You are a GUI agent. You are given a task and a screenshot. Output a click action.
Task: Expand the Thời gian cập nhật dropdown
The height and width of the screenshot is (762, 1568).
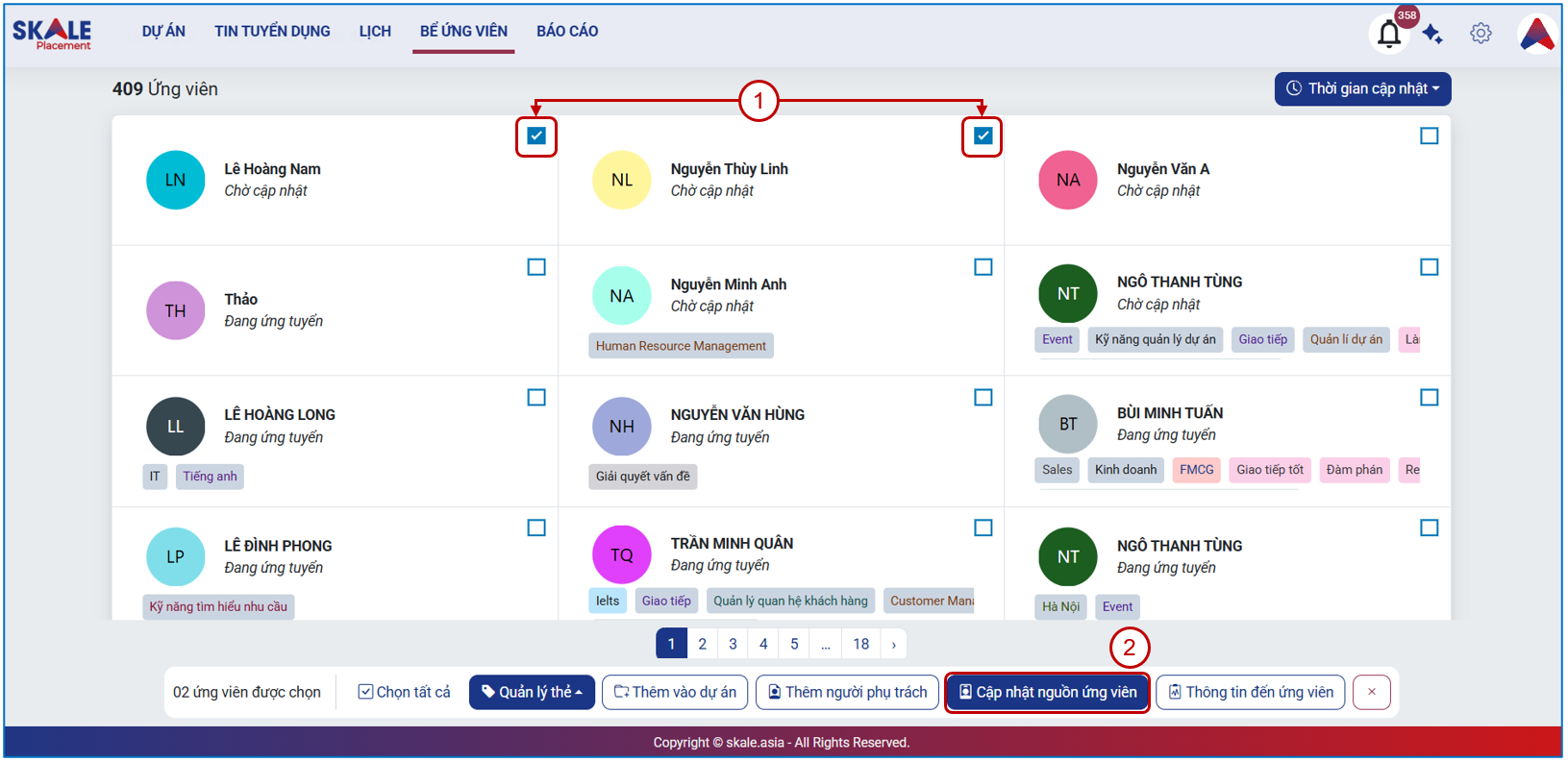pos(1362,88)
